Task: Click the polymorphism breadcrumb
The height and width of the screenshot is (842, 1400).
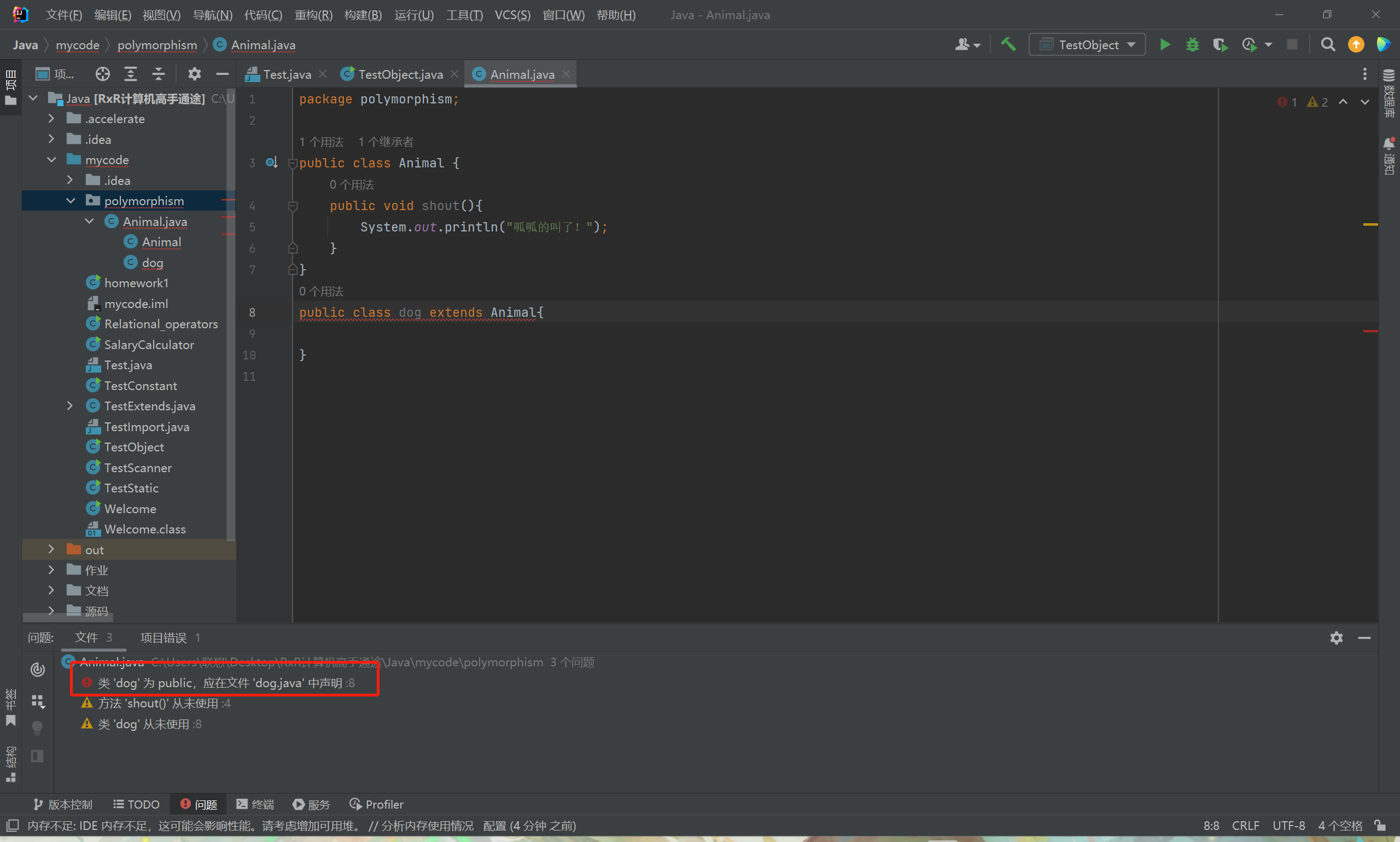Action: click(x=157, y=45)
